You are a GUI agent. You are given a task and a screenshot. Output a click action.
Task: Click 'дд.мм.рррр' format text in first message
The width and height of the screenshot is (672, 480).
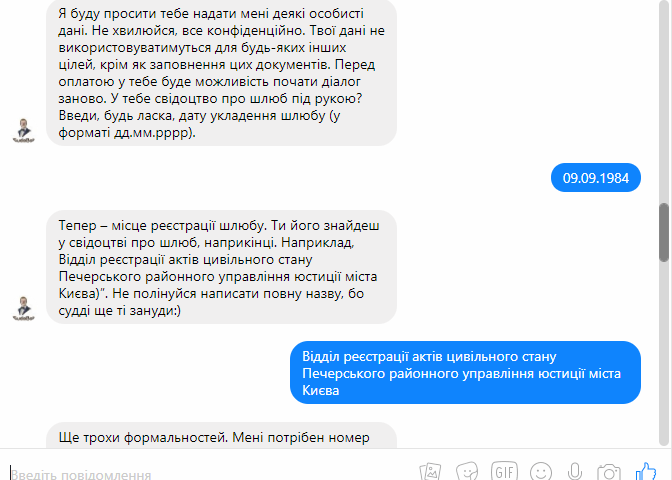pyautogui.click(x=151, y=133)
